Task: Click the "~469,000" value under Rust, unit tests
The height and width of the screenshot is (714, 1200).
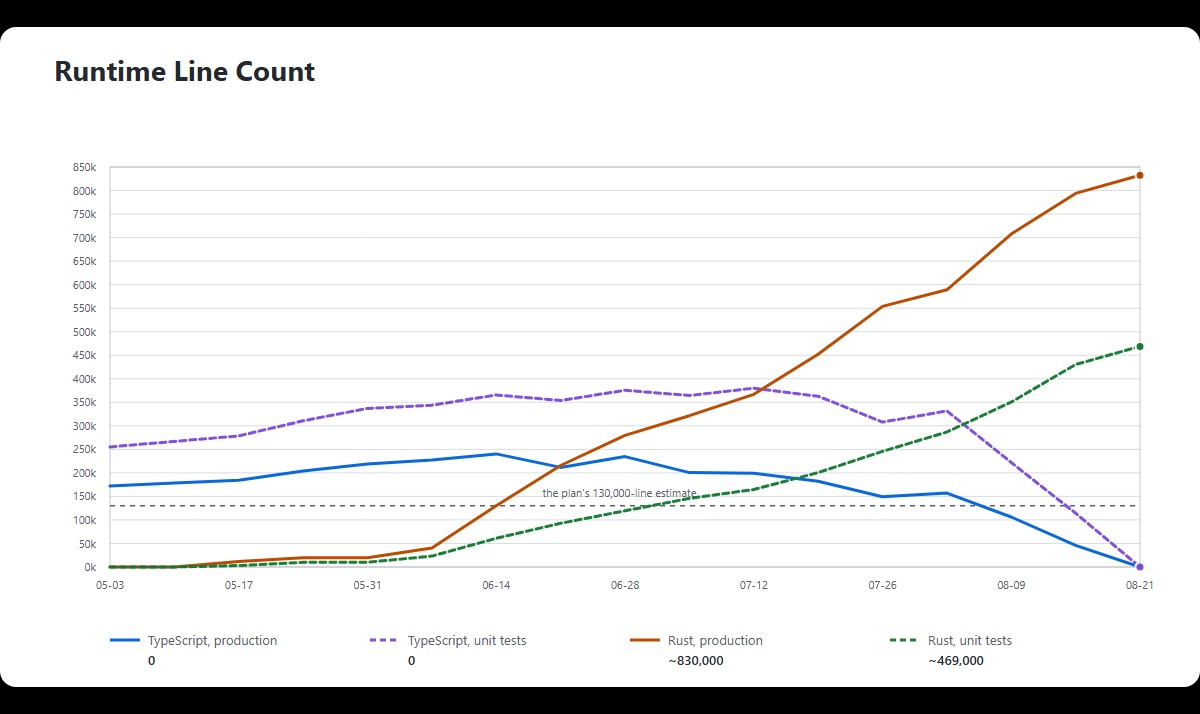Action: 956,661
